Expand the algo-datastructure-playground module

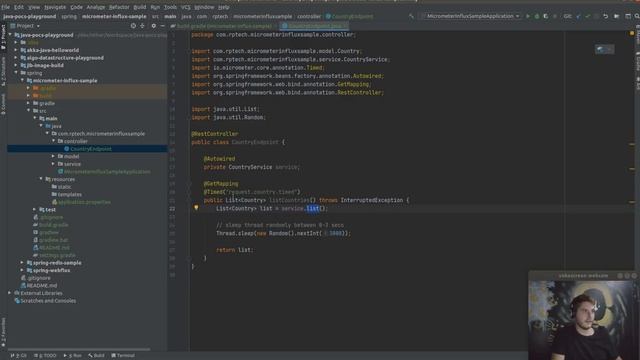pyautogui.click(x=16, y=58)
